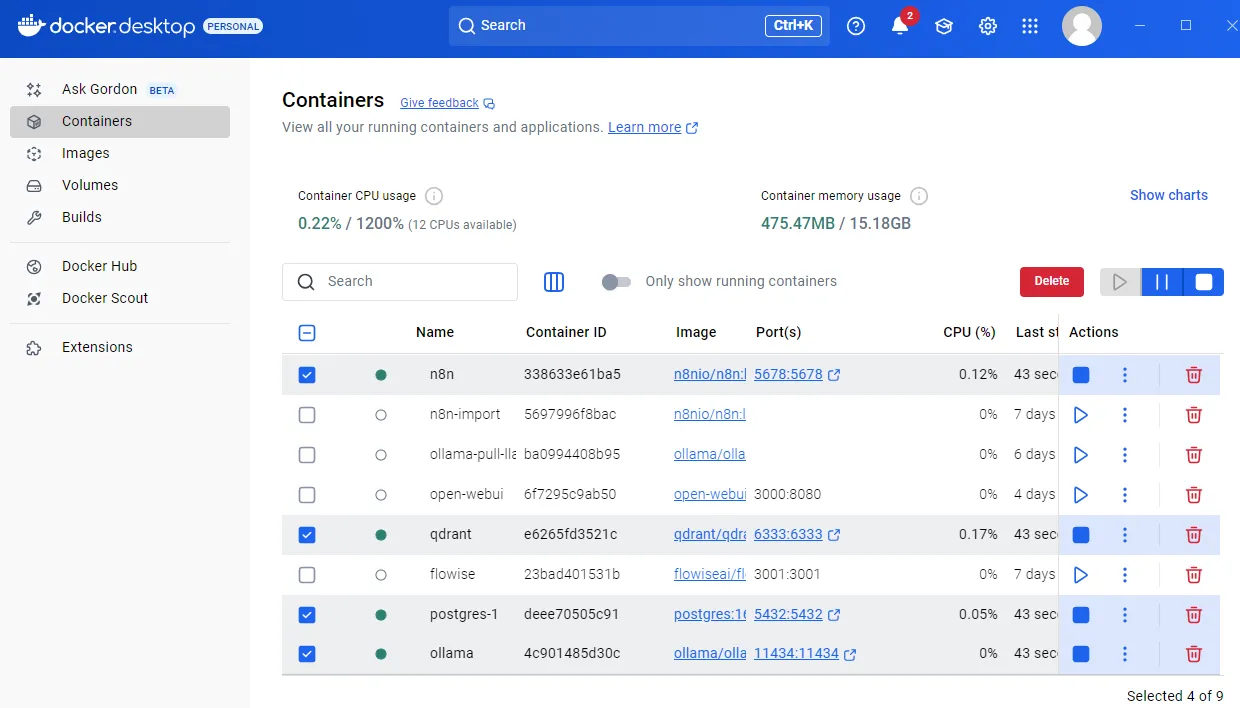
Task: Open more actions menu for n8n
Action: [1125, 375]
